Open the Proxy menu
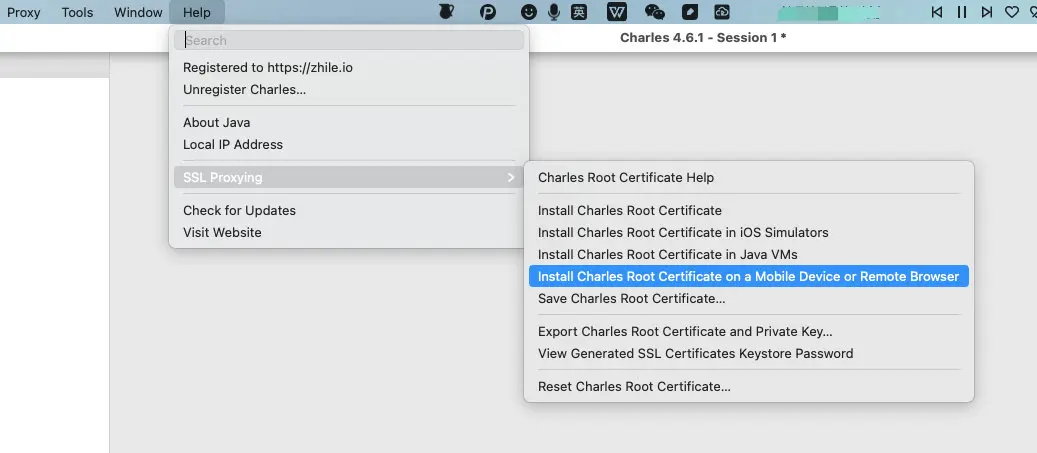Image resolution: width=1037 pixels, height=453 pixels. [24, 12]
